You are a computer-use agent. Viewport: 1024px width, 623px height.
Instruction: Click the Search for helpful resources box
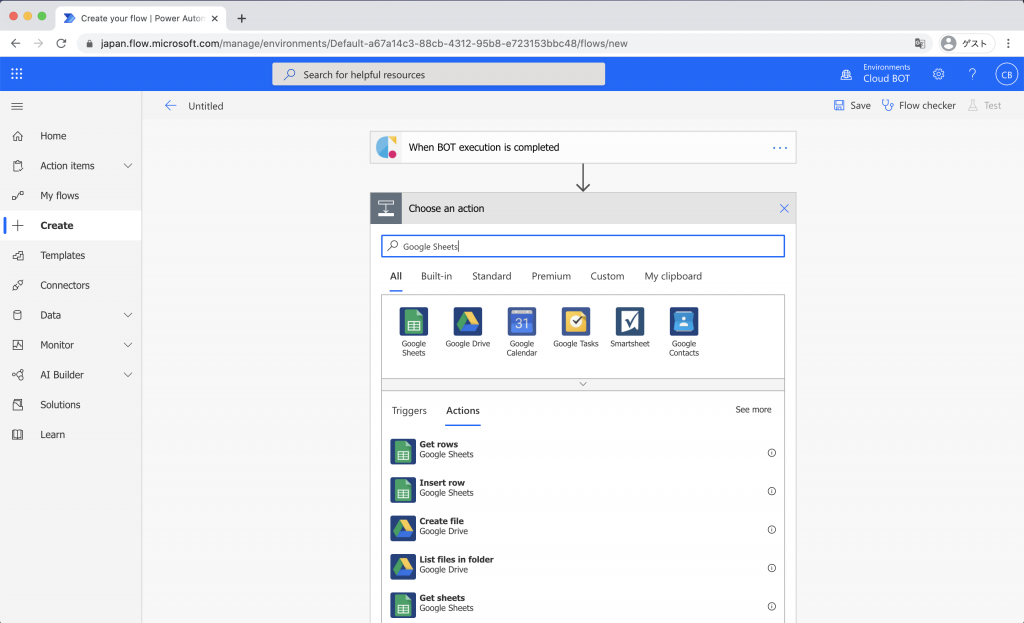click(438, 74)
